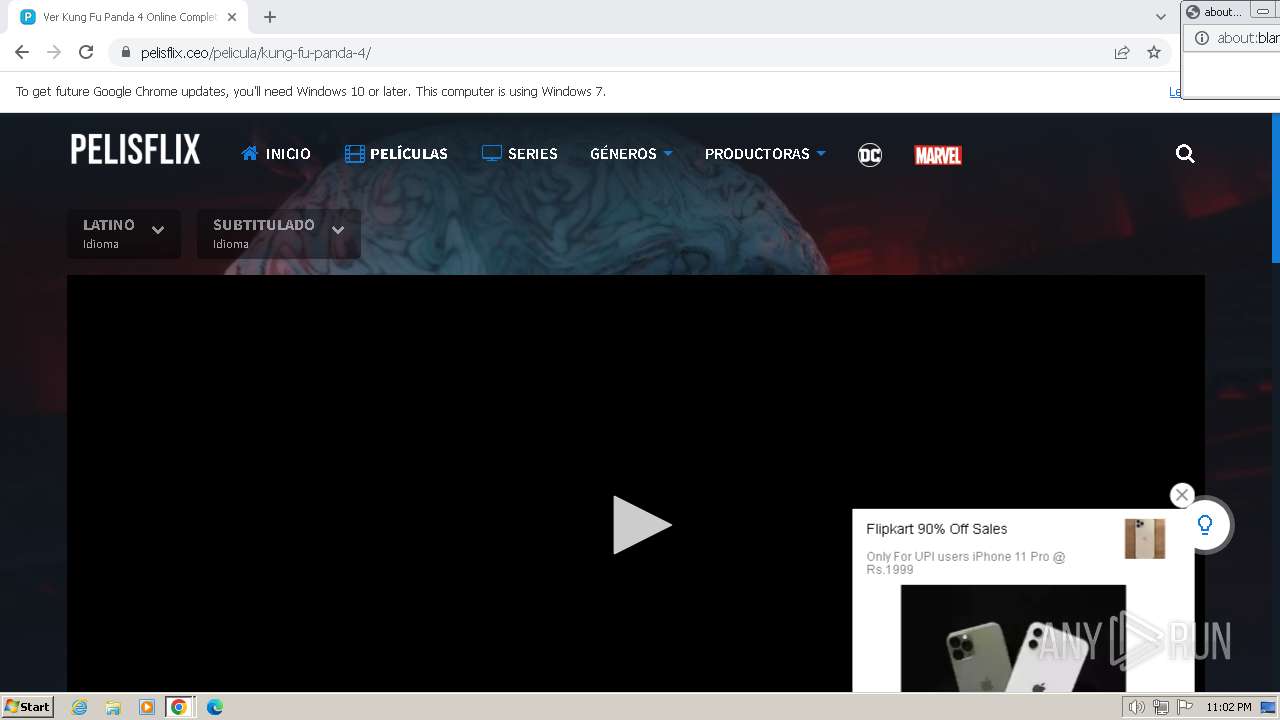This screenshot has height=720, width=1280.
Task: Open File Explorer folder in taskbar
Action: point(113,707)
